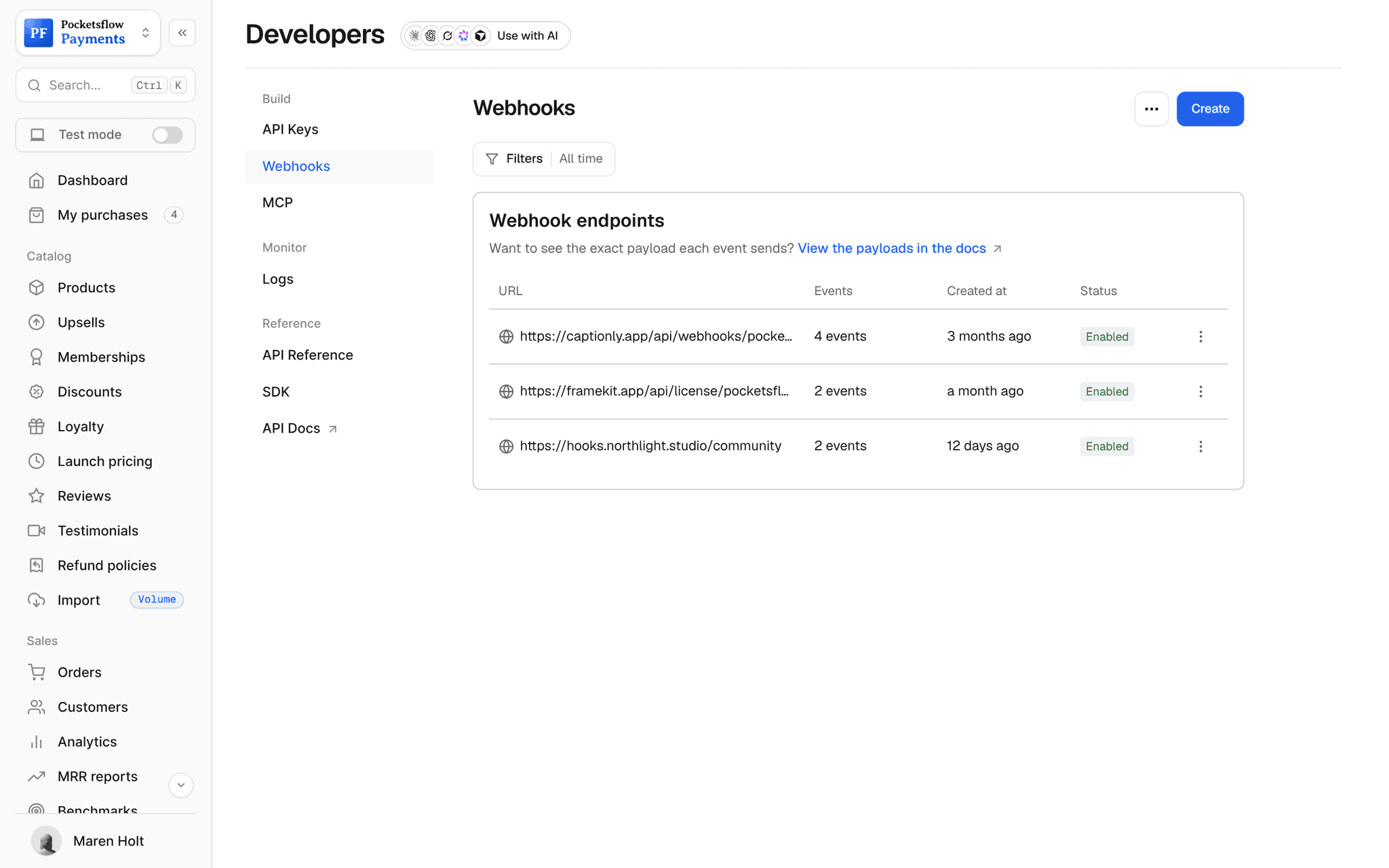Open the API Docs external link
Viewport: 1389px width, 868px height.
click(300, 429)
